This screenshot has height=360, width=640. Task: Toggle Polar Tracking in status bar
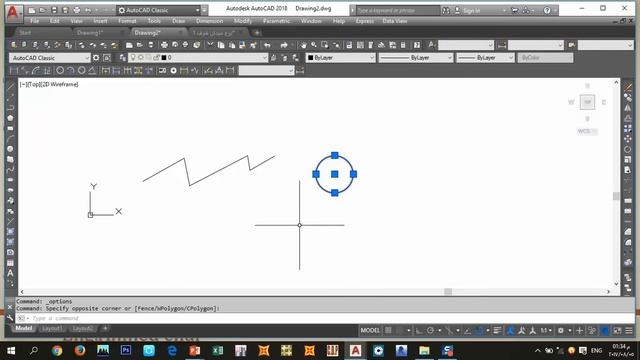point(430,331)
